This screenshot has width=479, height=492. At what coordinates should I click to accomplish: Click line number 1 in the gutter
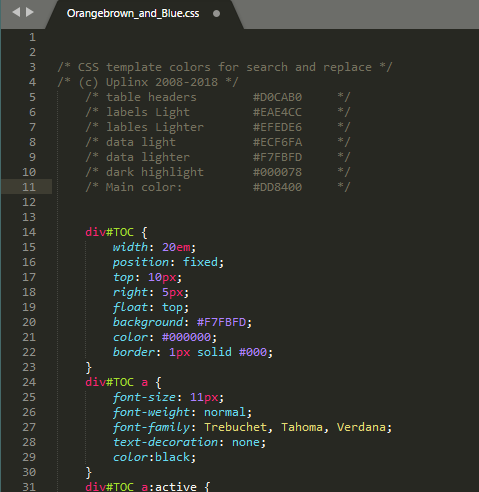pos(32,37)
